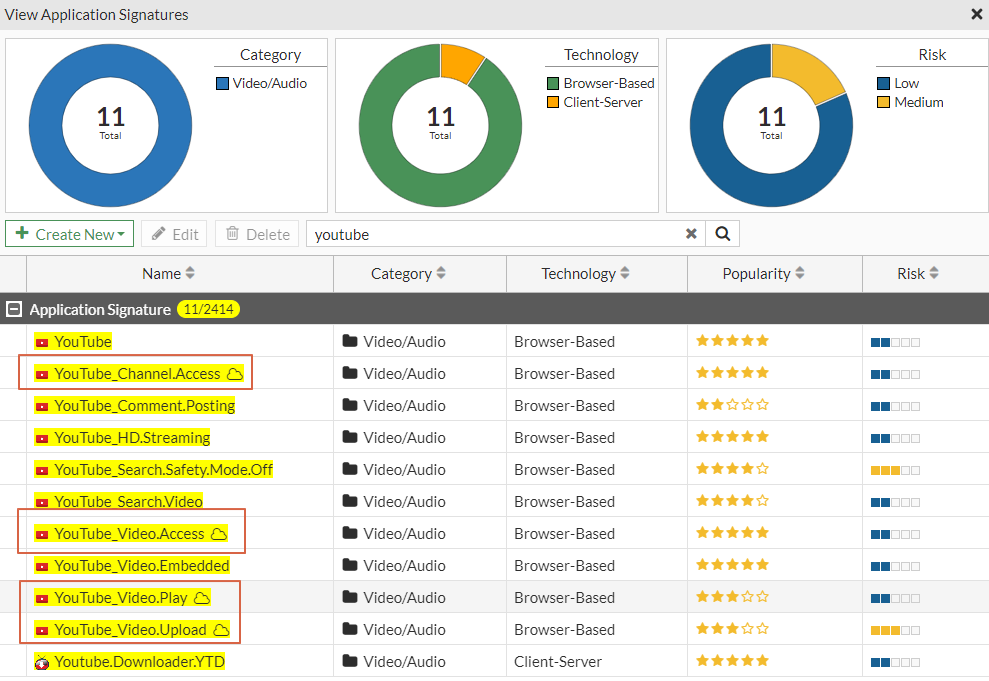This screenshot has width=989, height=681.
Task: Click cloud icon beside YouTube_Video.Upload
Action: (x=221, y=630)
